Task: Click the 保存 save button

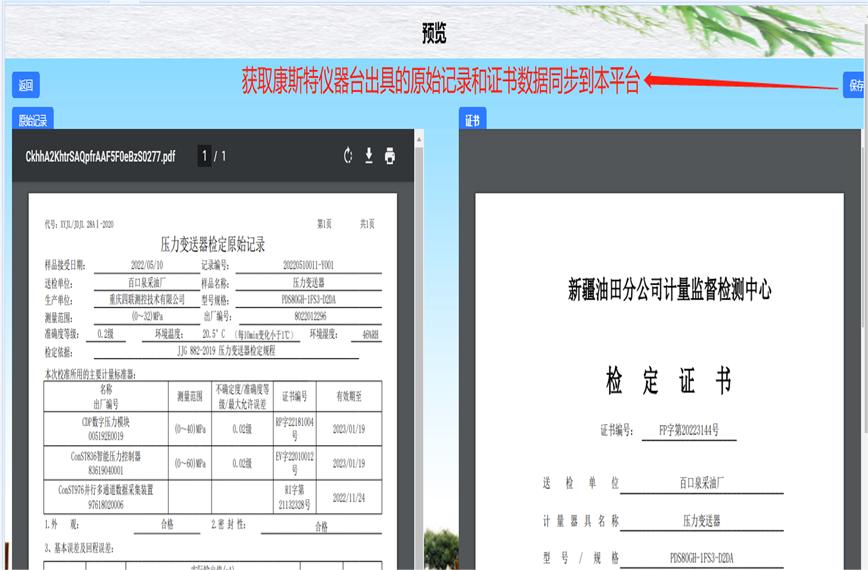Action: pyautogui.click(x=855, y=85)
